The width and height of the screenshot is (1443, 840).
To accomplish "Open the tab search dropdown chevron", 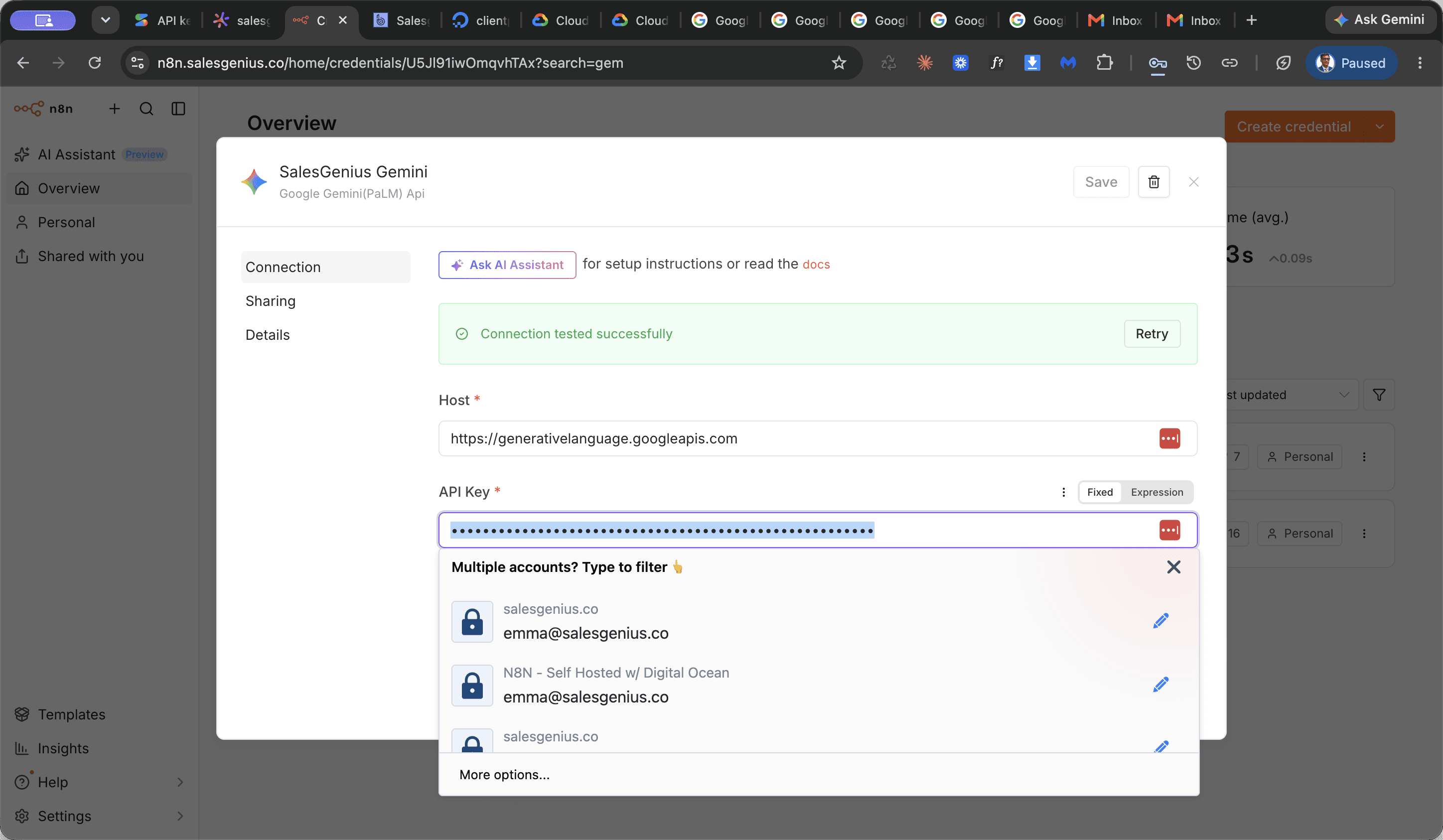I will [x=105, y=20].
